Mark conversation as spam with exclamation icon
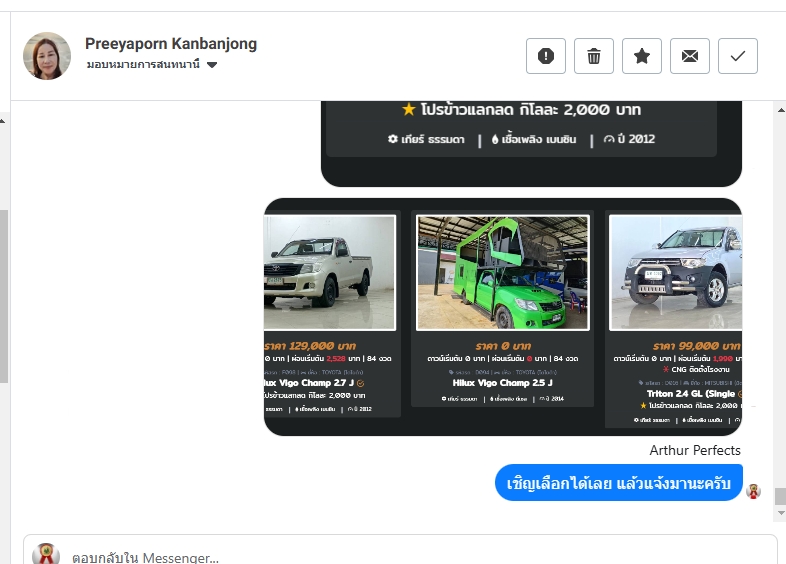Screen dimensions: 786x564 [x=546, y=56]
